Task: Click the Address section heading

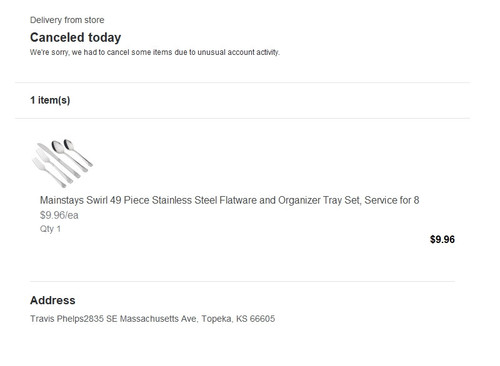Action: [53, 300]
